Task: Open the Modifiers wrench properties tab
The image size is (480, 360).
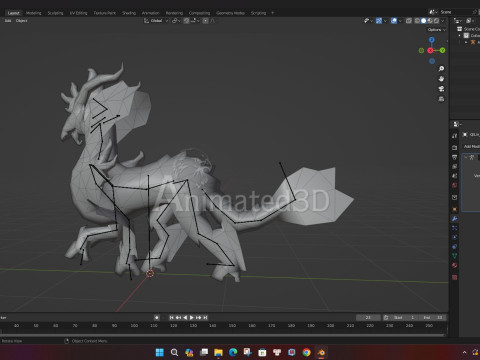Action: click(x=455, y=219)
